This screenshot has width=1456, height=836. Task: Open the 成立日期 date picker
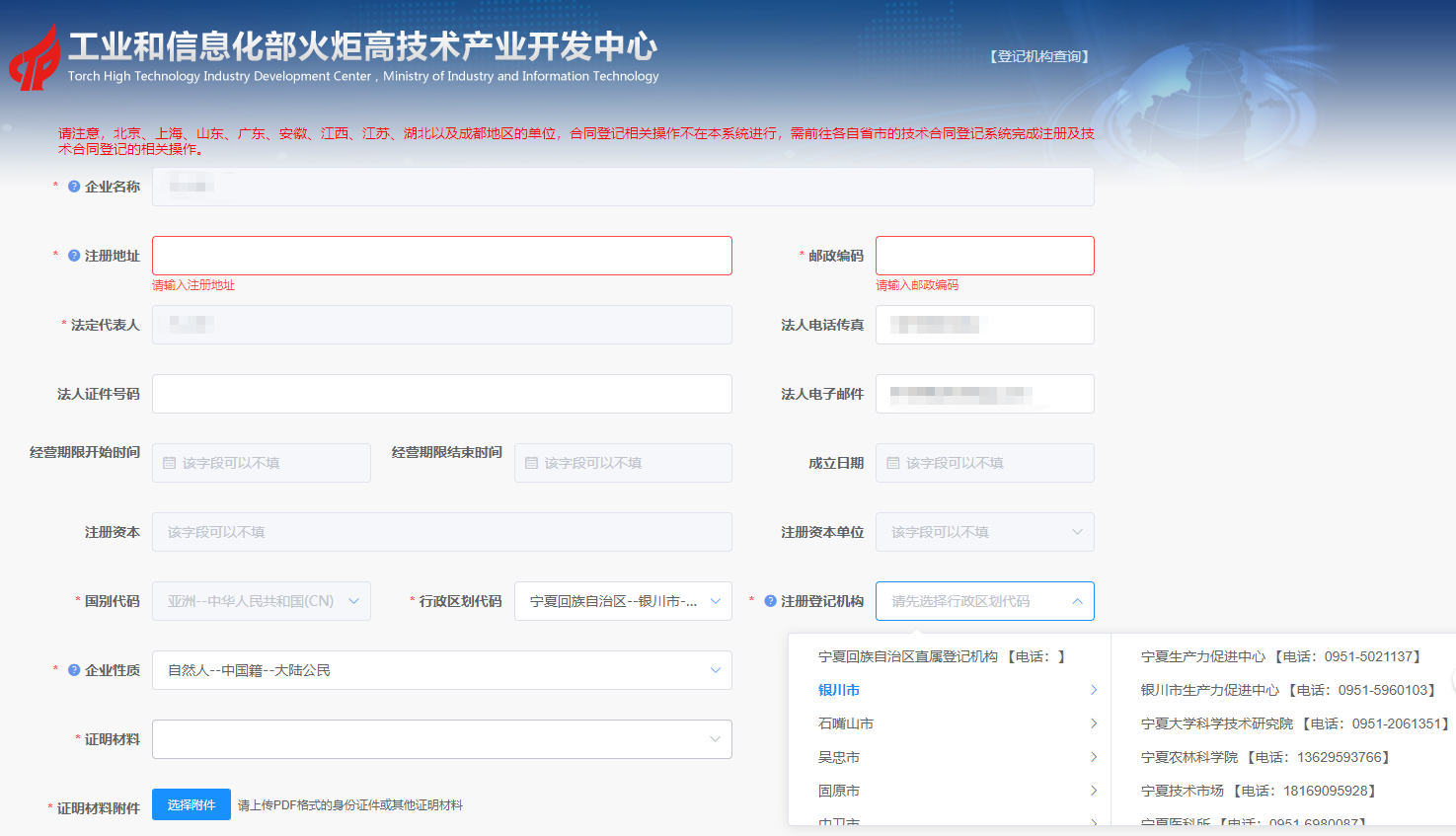coord(985,463)
